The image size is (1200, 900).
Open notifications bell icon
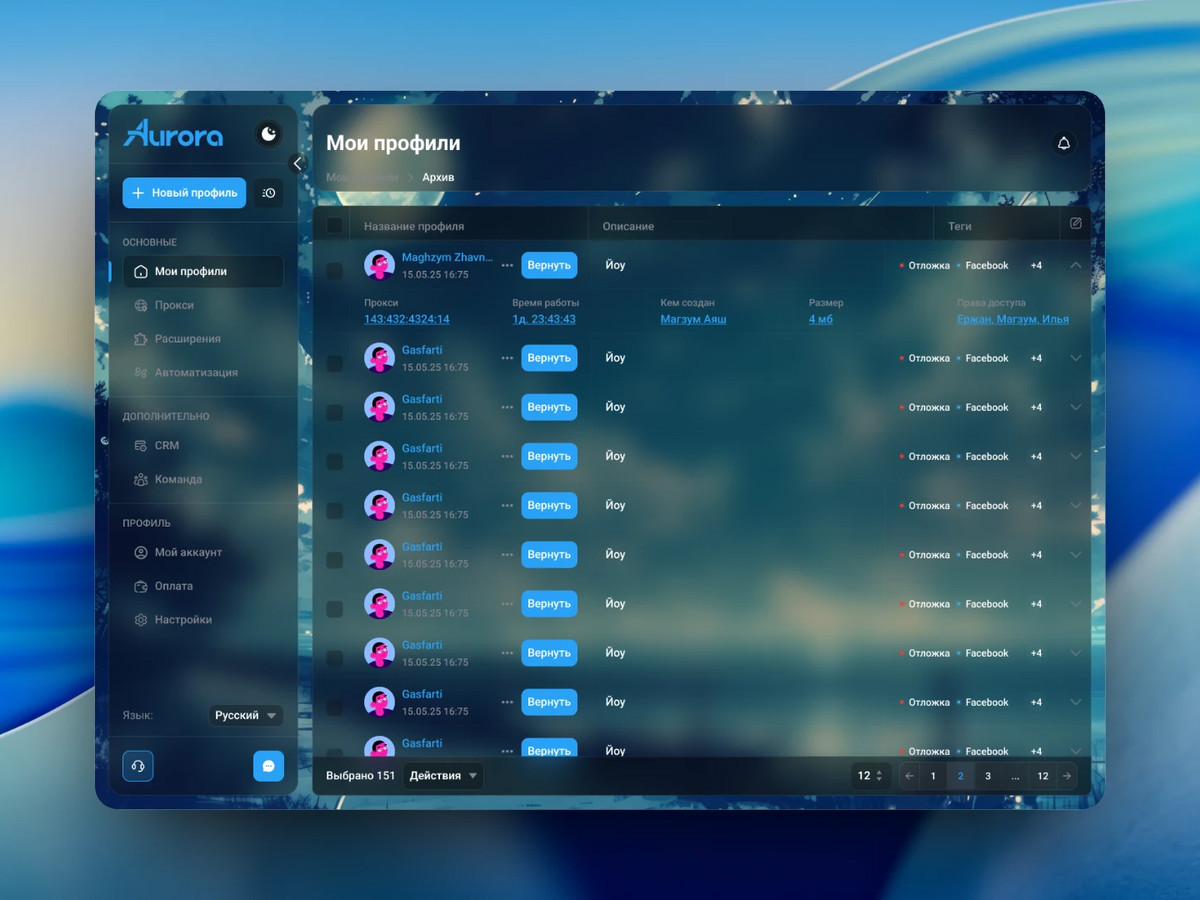point(1064,144)
